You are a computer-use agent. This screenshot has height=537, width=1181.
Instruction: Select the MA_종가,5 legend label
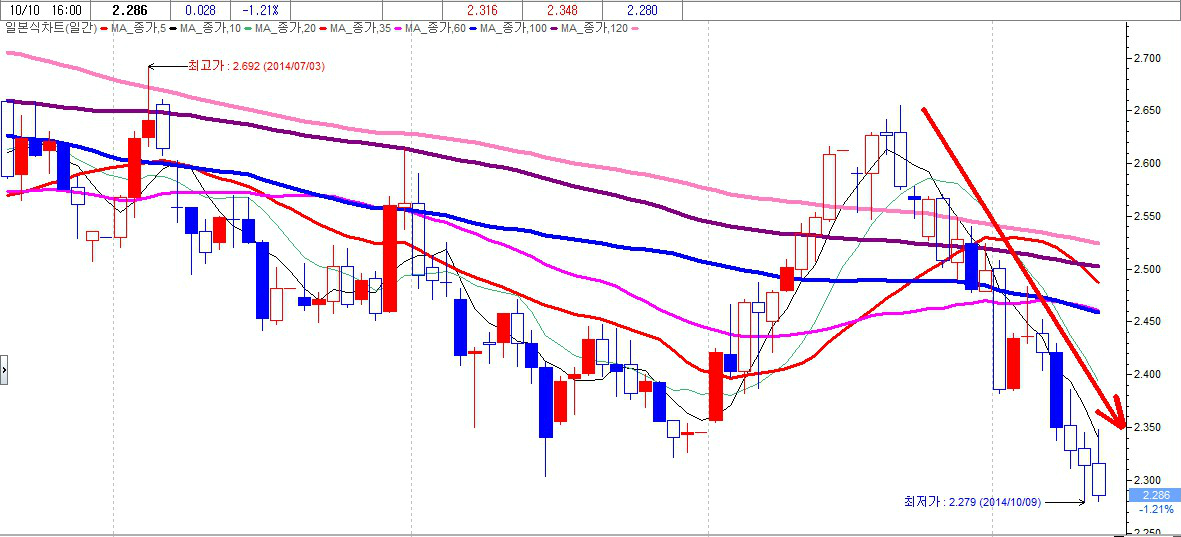coord(136,28)
